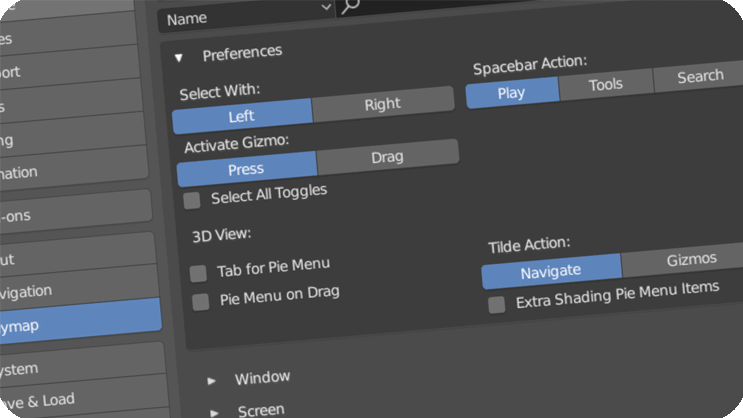
Task: Set Select With to Left
Action: [x=242, y=116]
